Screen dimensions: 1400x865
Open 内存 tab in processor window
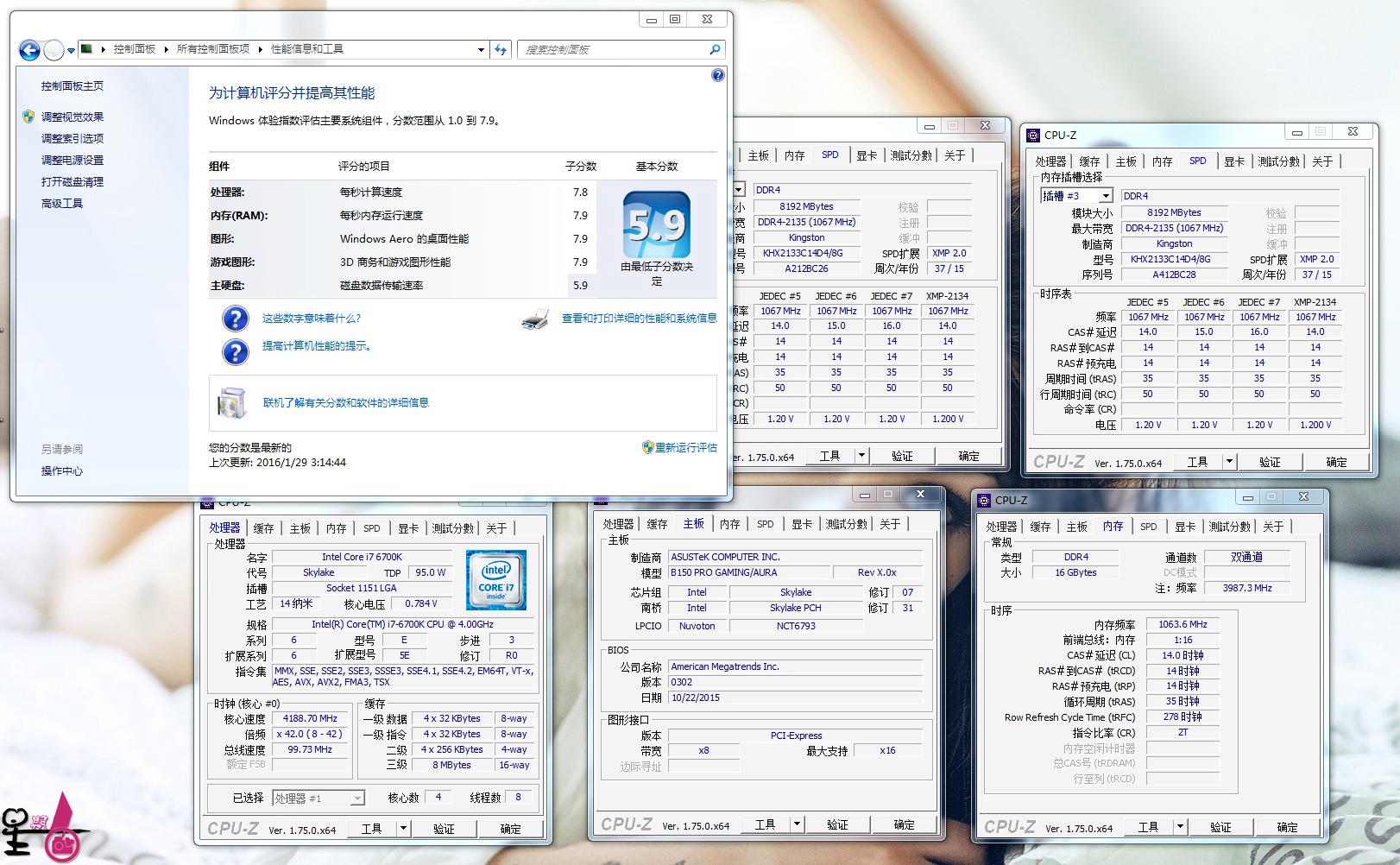click(x=336, y=528)
